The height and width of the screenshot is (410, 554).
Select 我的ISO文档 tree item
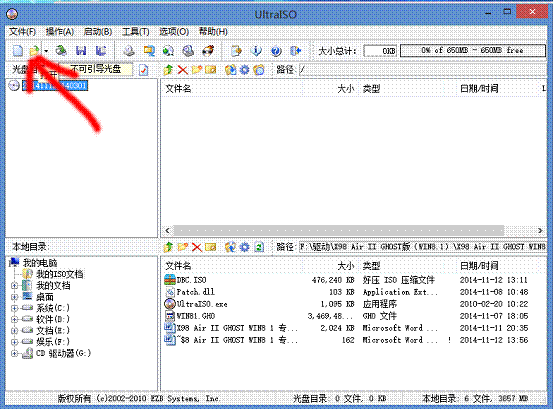click(x=60, y=274)
